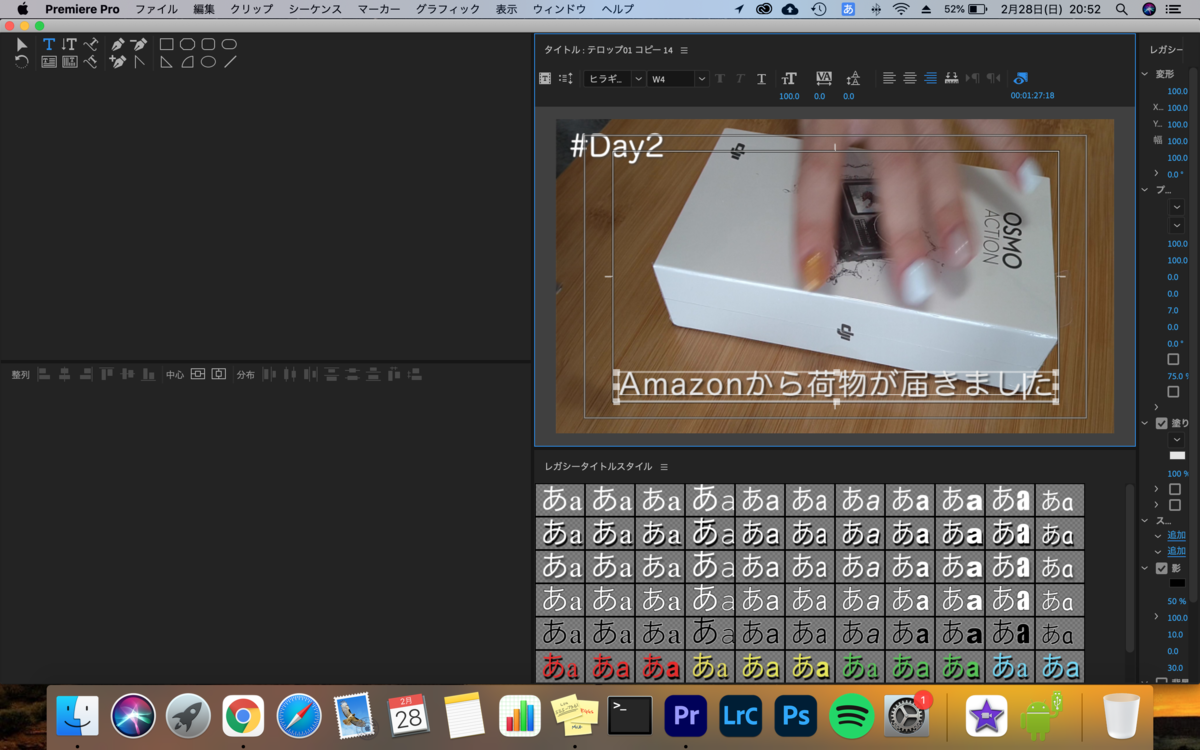
Task: Collapse the 影 shadow section
Action: [1146, 568]
